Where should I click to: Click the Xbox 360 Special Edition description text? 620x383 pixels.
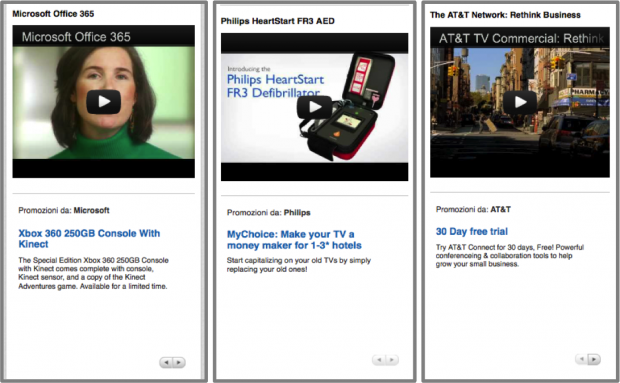(x=93, y=273)
